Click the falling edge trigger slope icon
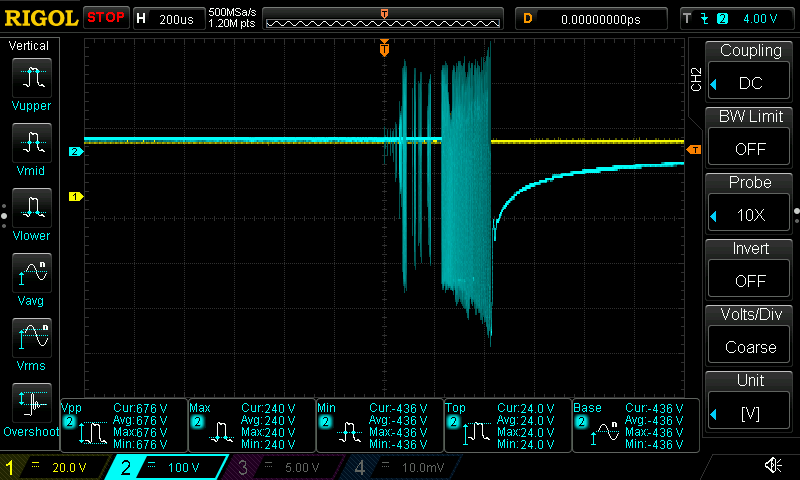Screen dimensions: 800x480 click(705, 19)
